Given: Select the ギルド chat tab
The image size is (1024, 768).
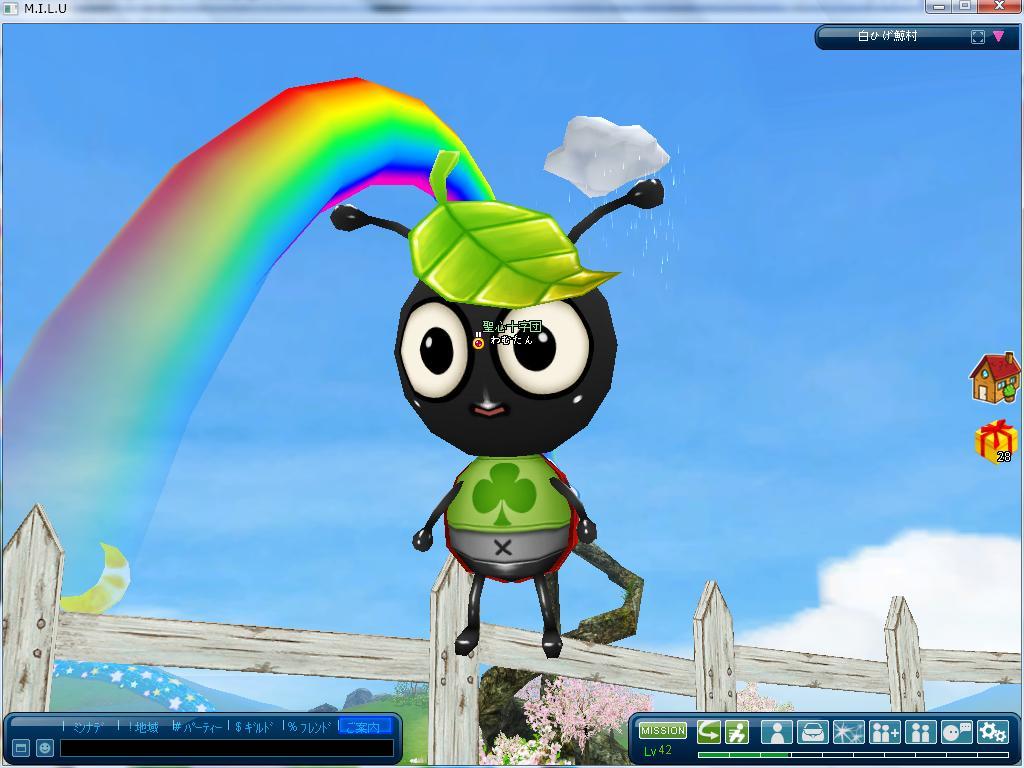Looking at the screenshot, I should coord(254,727).
